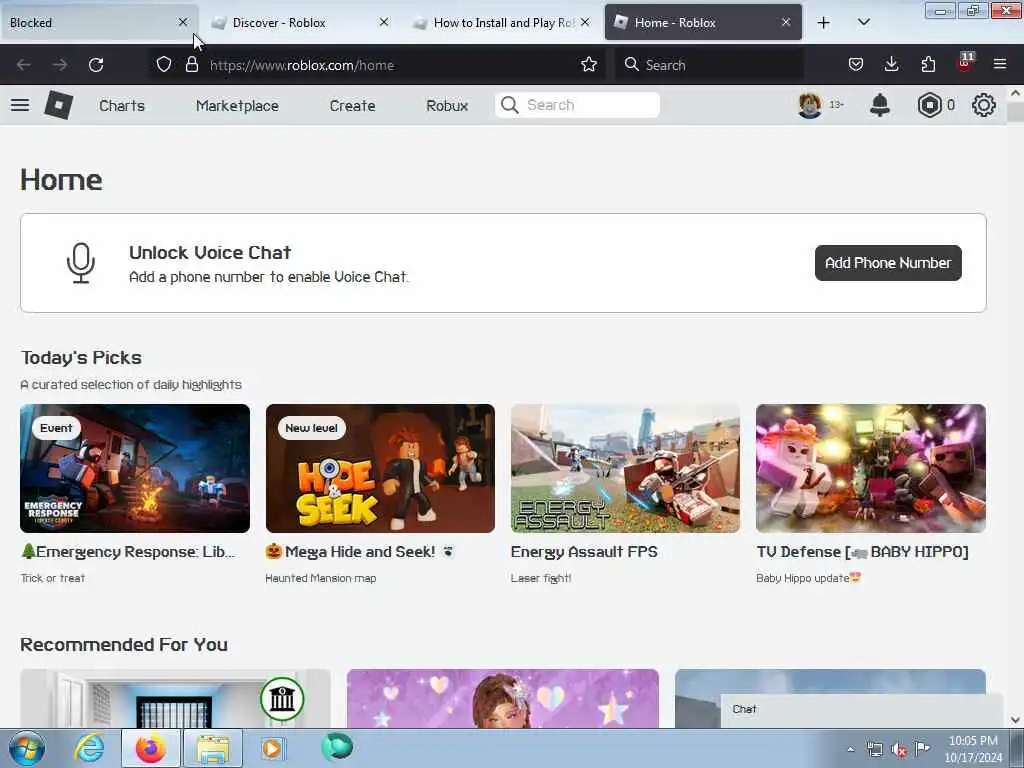Click the Roblox logo icon

(x=58, y=105)
